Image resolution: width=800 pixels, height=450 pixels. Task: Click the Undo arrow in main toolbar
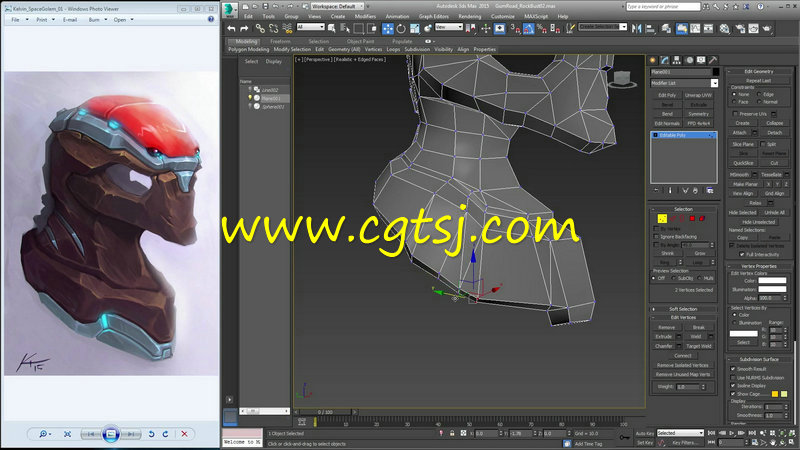click(x=232, y=29)
